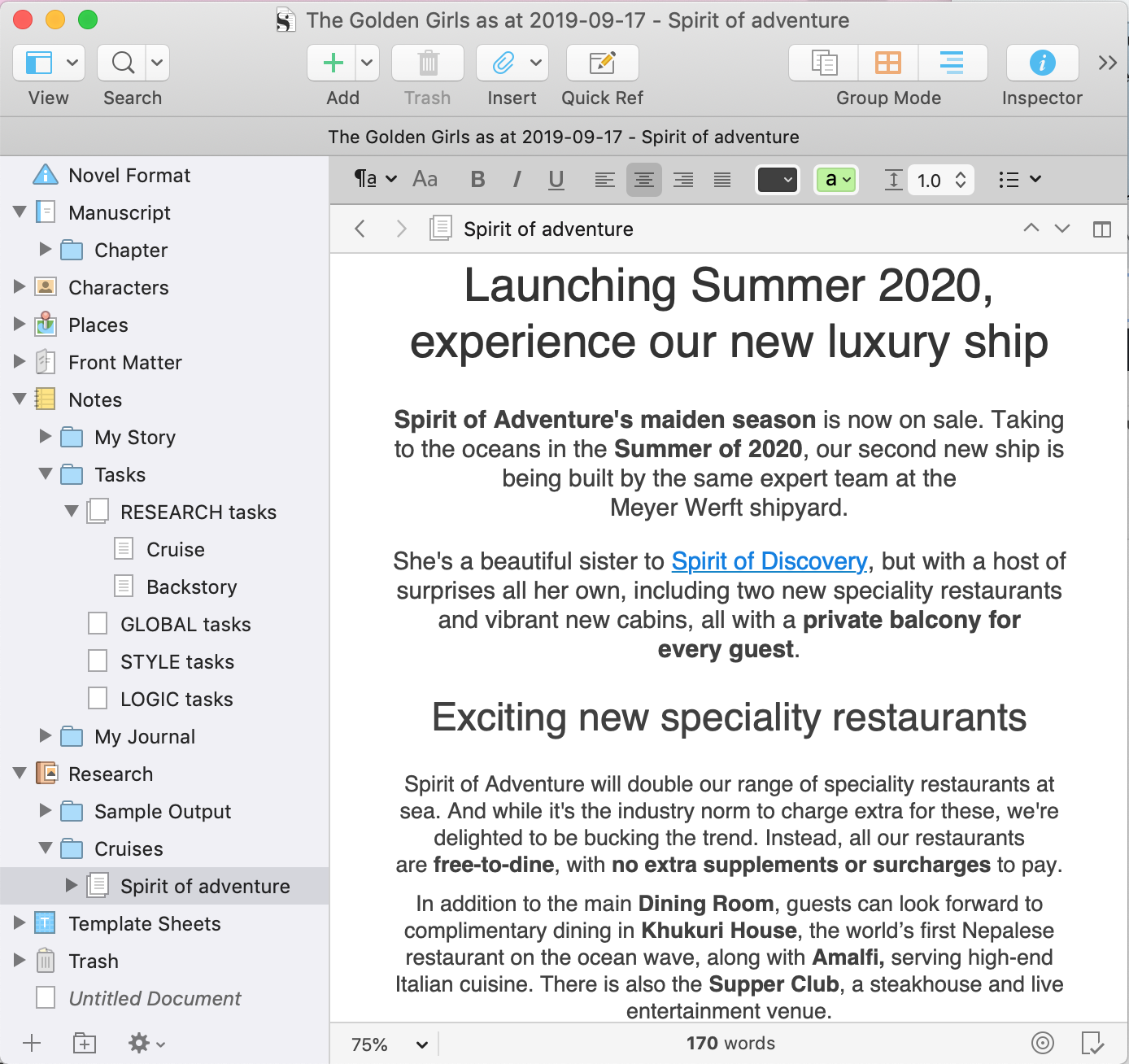Click the Search magnifier icon

tap(123, 63)
